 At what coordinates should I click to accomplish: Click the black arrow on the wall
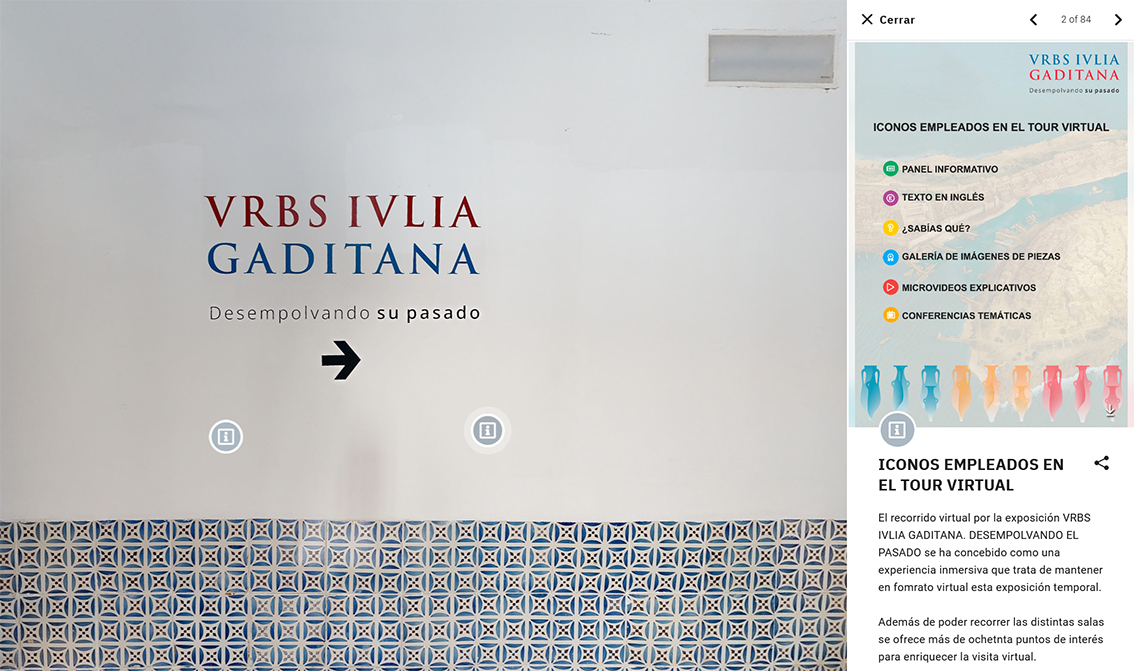point(341,360)
